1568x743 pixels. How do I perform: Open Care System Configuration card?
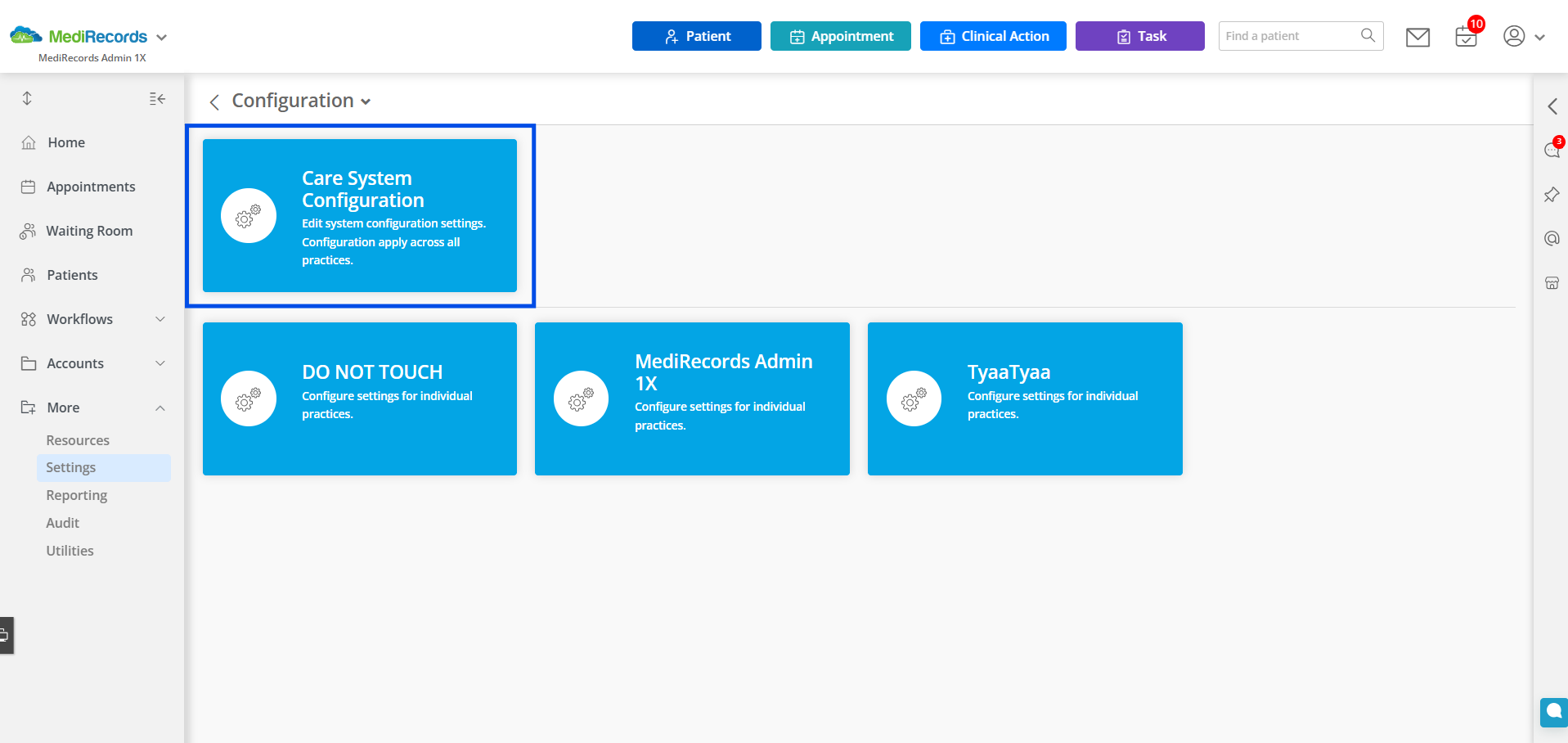pyautogui.click(x=360, y=215)
